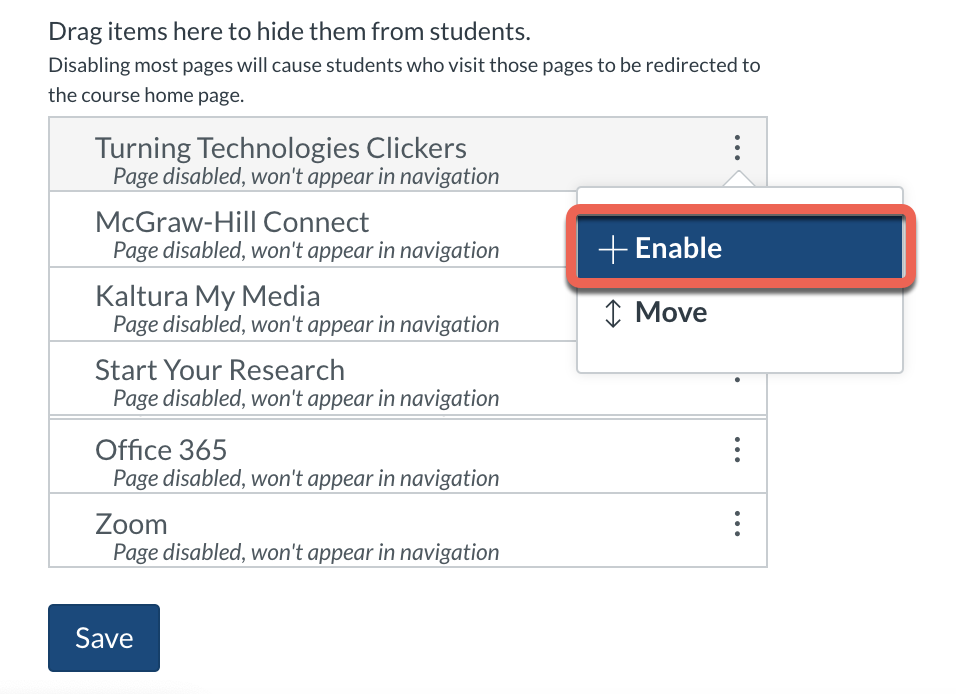Click the "Page disabled" status under Zoom
The width and height of the screenshot is (956, 694).
pos(306,552)
